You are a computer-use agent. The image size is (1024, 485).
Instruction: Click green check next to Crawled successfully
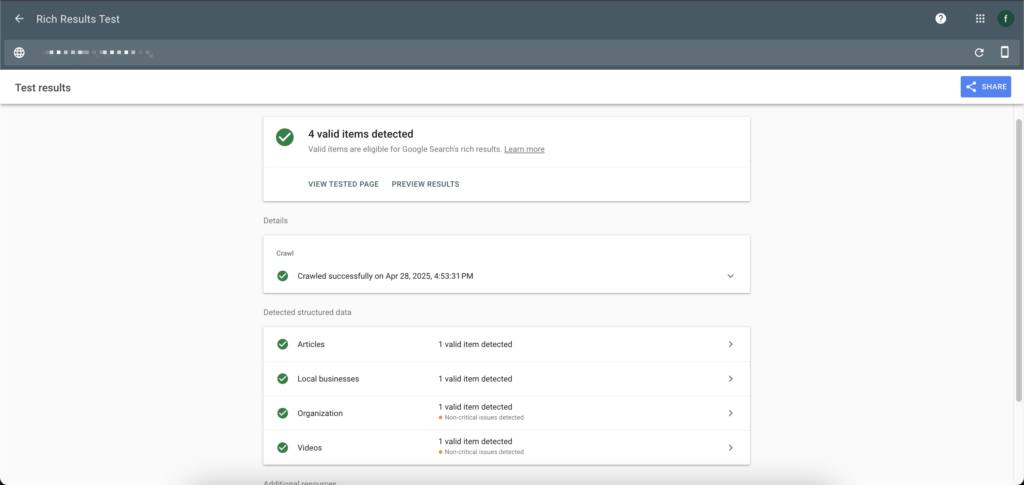[283, 276]
